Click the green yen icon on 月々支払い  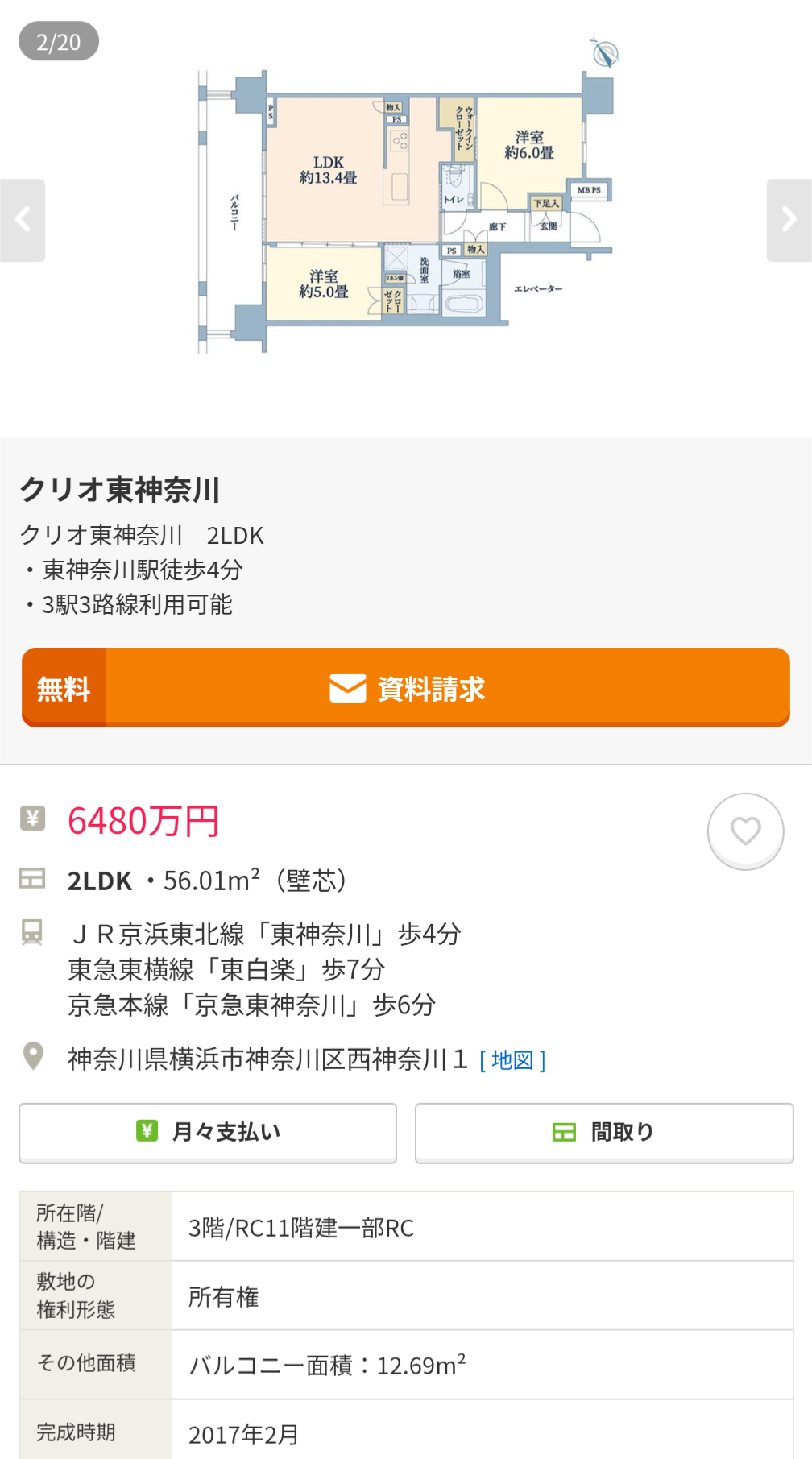147,1131
